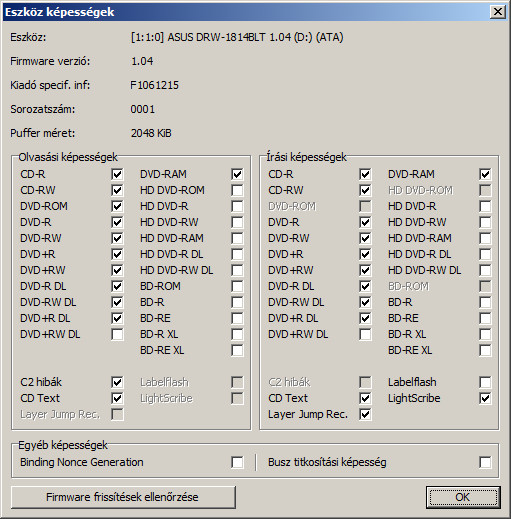Toggle DVD-R DL checkbox in read capabilities
511x519 pixels.
coord(117,286)
